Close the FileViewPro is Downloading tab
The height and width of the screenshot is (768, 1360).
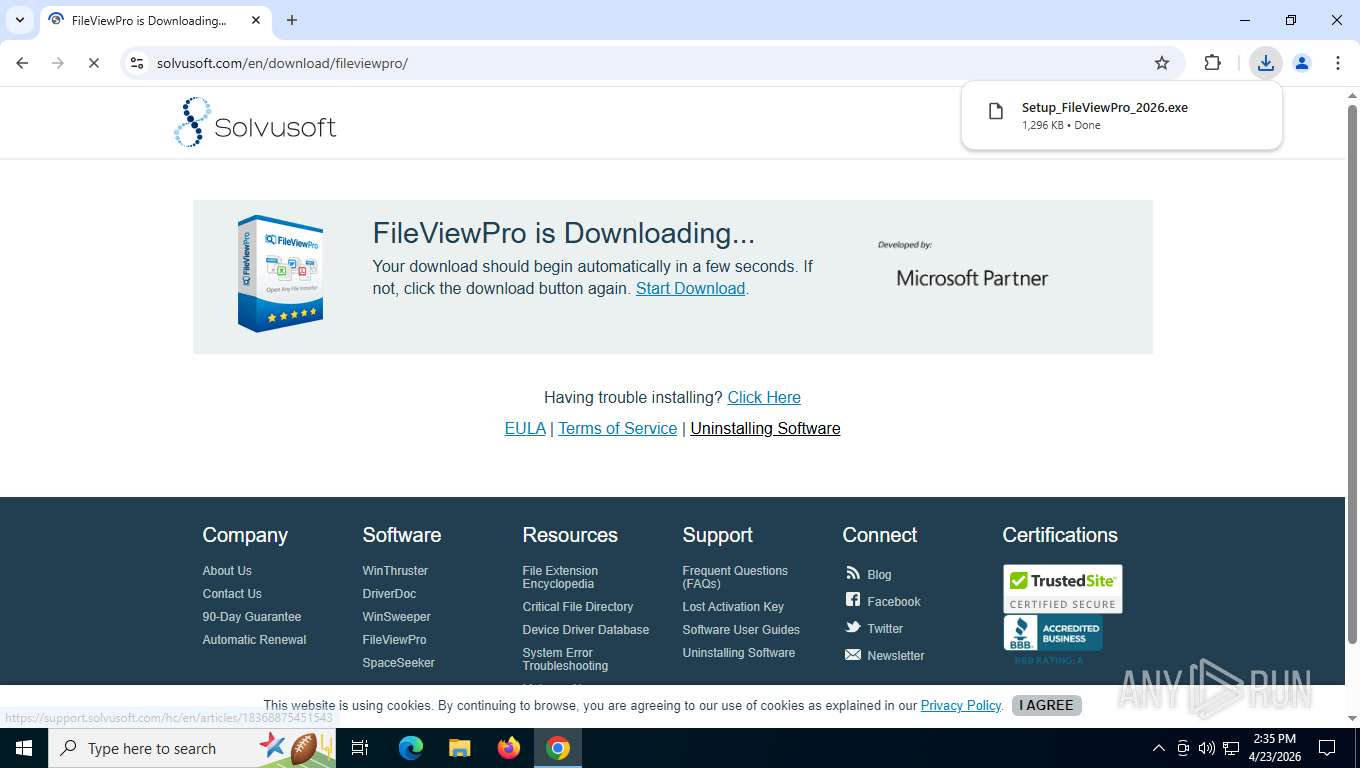[256, 20]
